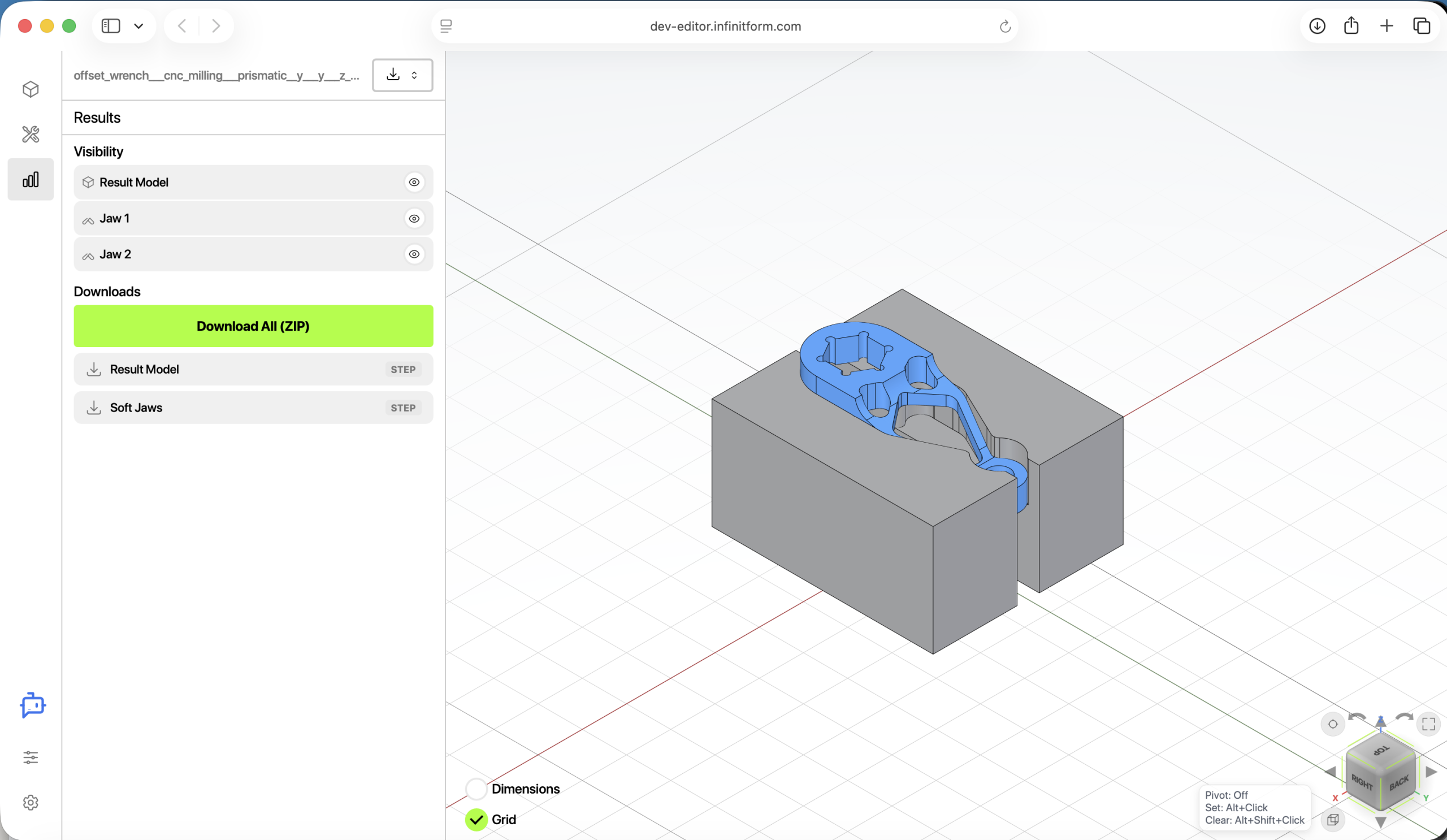The width and height of the screenshot is (1447, 840).
Task: Click the offset_wrench filename text
Action: (x=216, y=75)
